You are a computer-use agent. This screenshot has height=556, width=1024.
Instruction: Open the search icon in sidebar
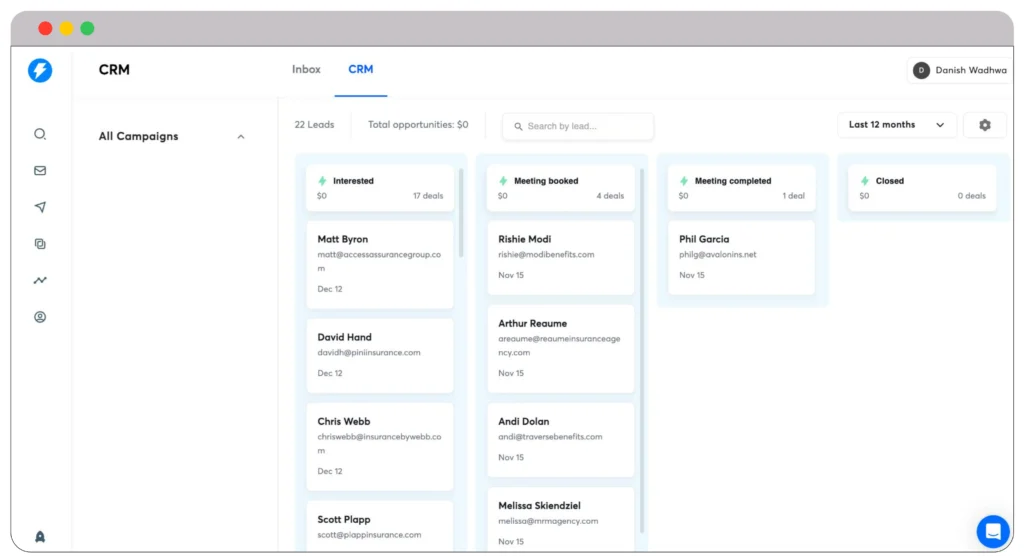40,134
